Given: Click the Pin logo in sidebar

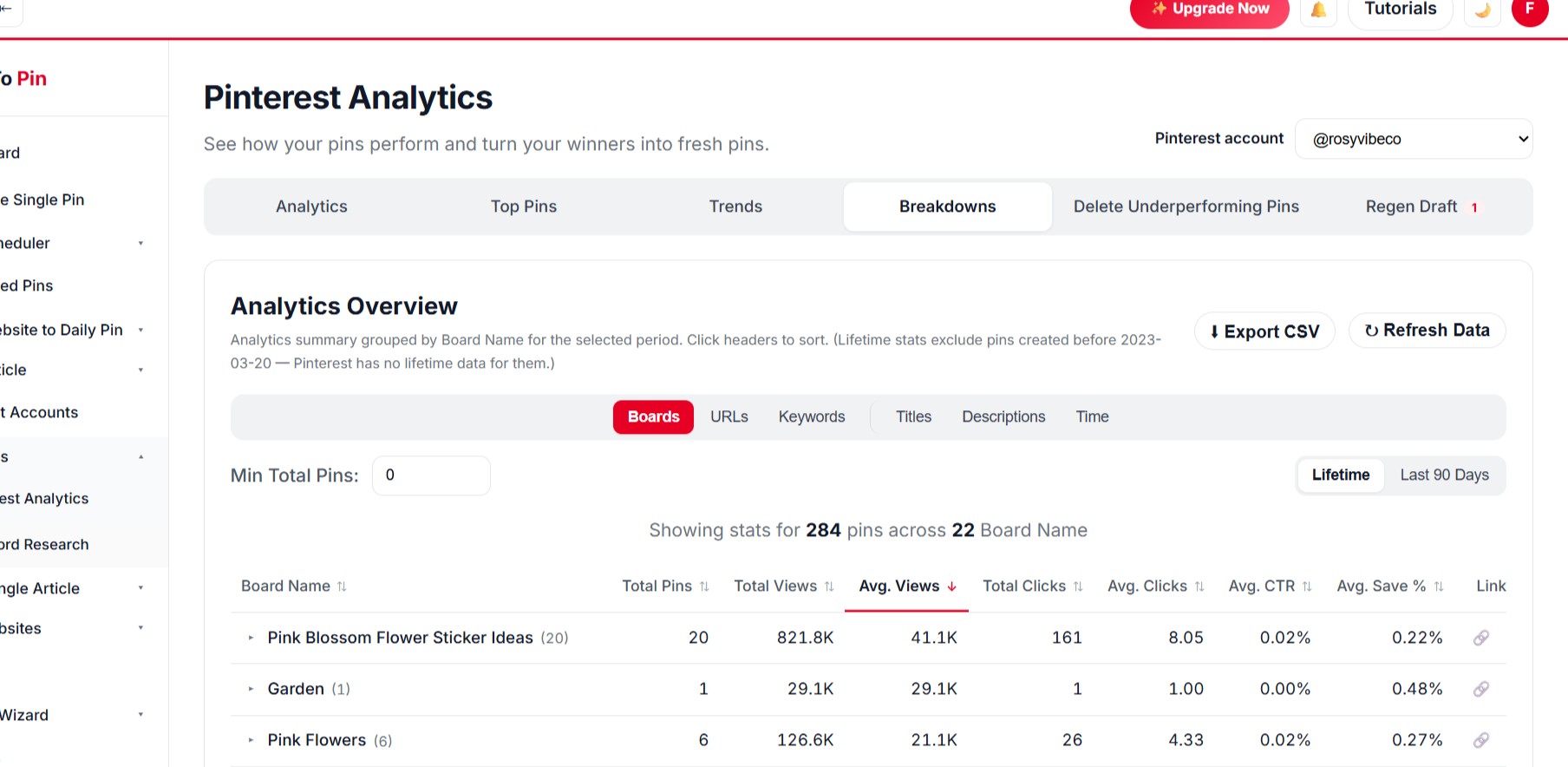Looking at the screenshot, I should pos(26,79).
